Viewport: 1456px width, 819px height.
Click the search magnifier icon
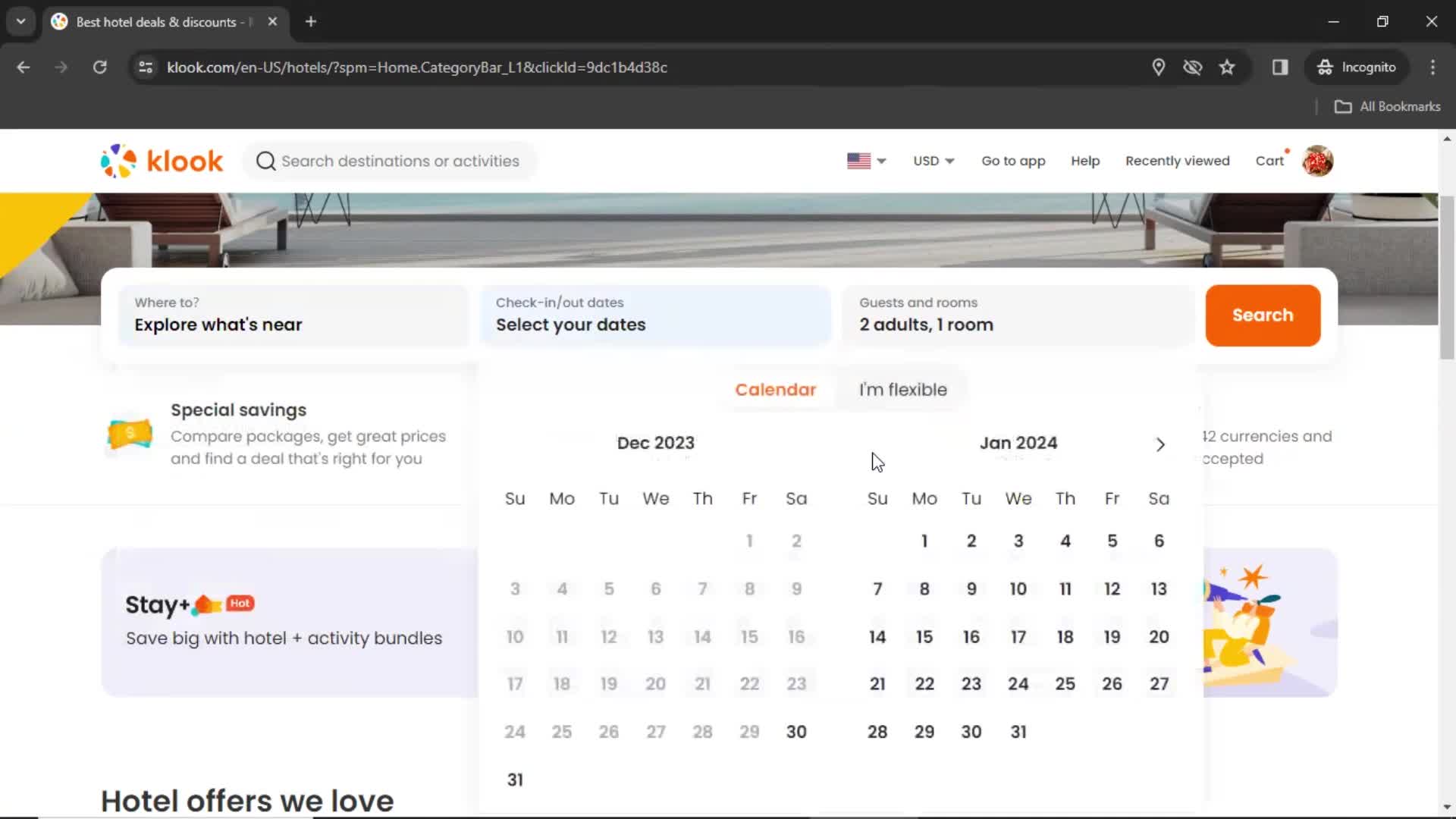coord(265,161)
